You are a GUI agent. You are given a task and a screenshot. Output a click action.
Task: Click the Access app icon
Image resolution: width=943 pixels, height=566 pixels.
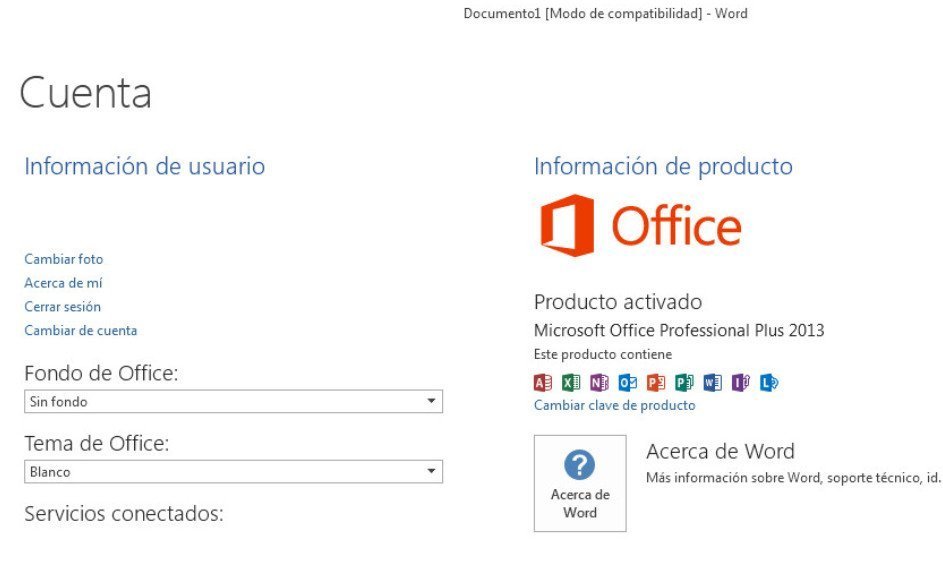pyautogui.click(x=542, y=383)
